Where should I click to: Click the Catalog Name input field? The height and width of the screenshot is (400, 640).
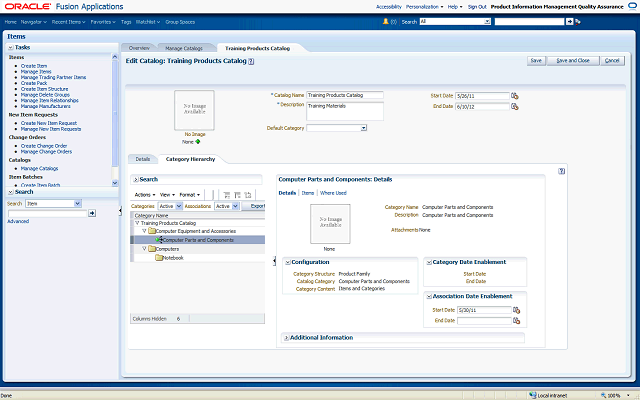click(344, 95)
